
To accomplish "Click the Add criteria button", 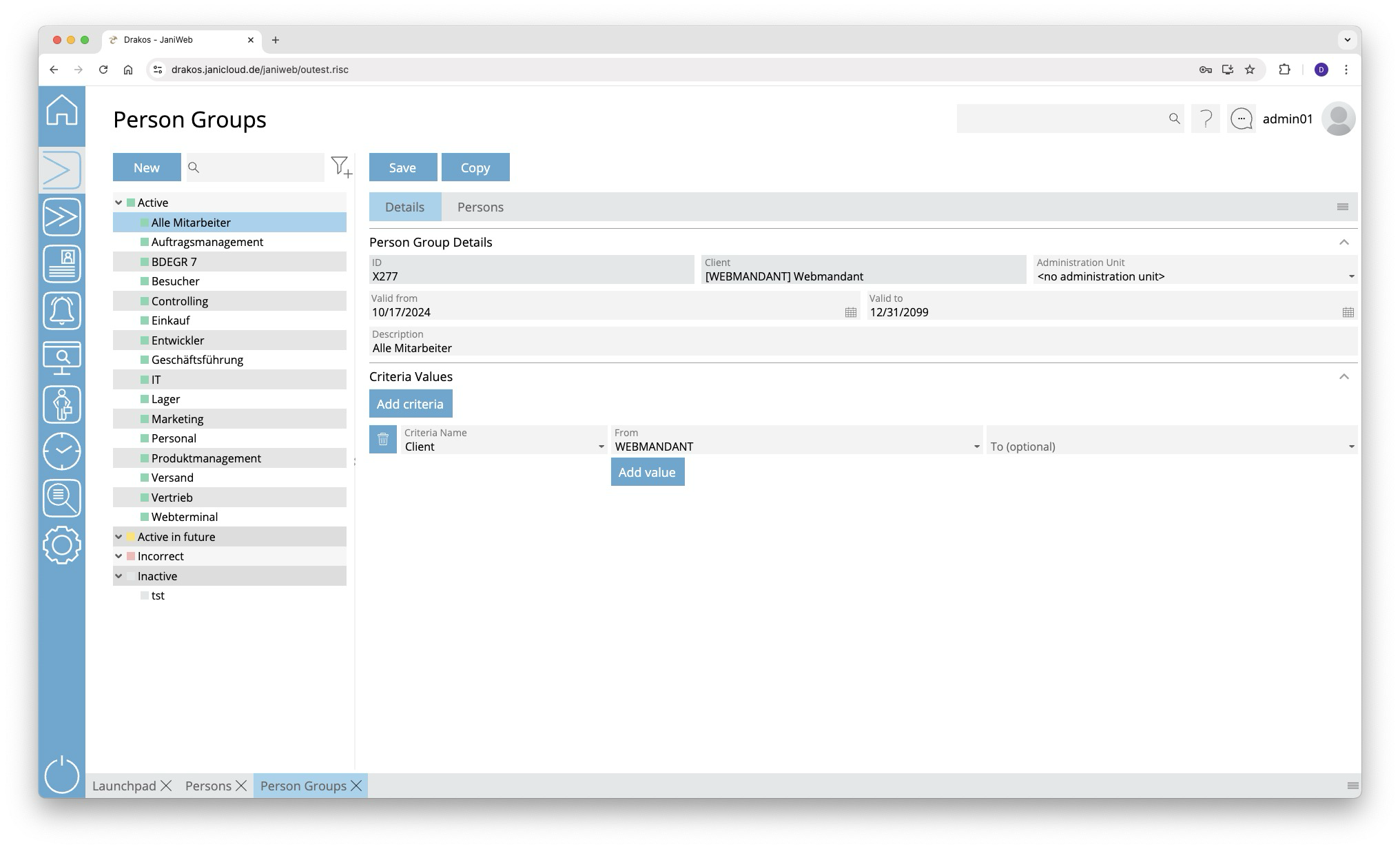I will [411, 404].
